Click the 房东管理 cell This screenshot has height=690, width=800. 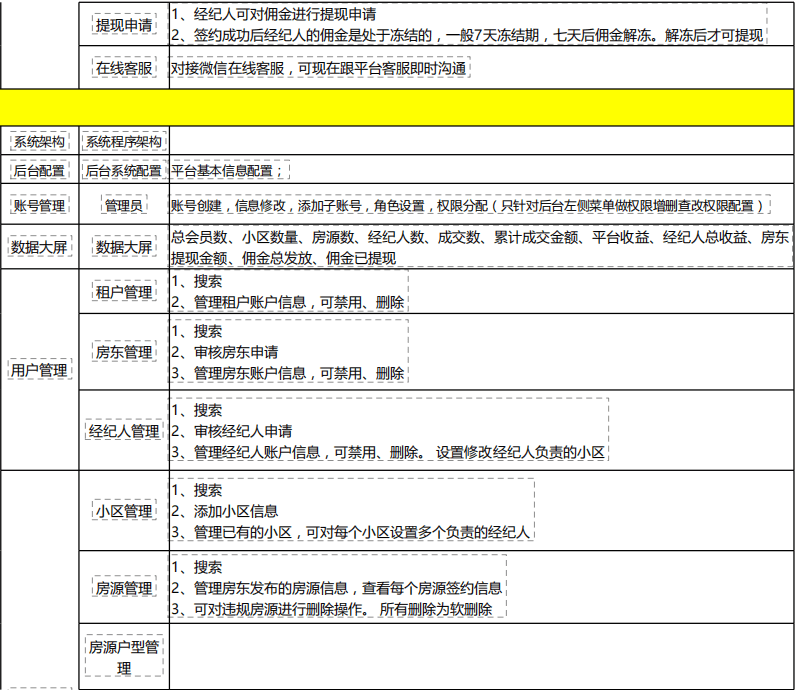pyautogui.click(x=124, y=352)
